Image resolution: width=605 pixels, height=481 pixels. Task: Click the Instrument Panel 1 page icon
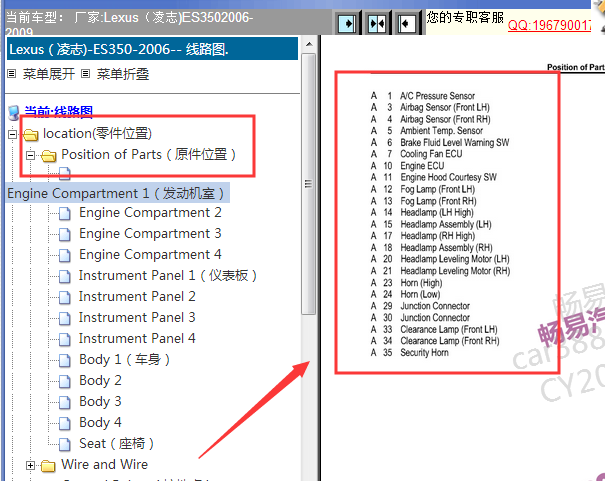(x=64, y=276)
